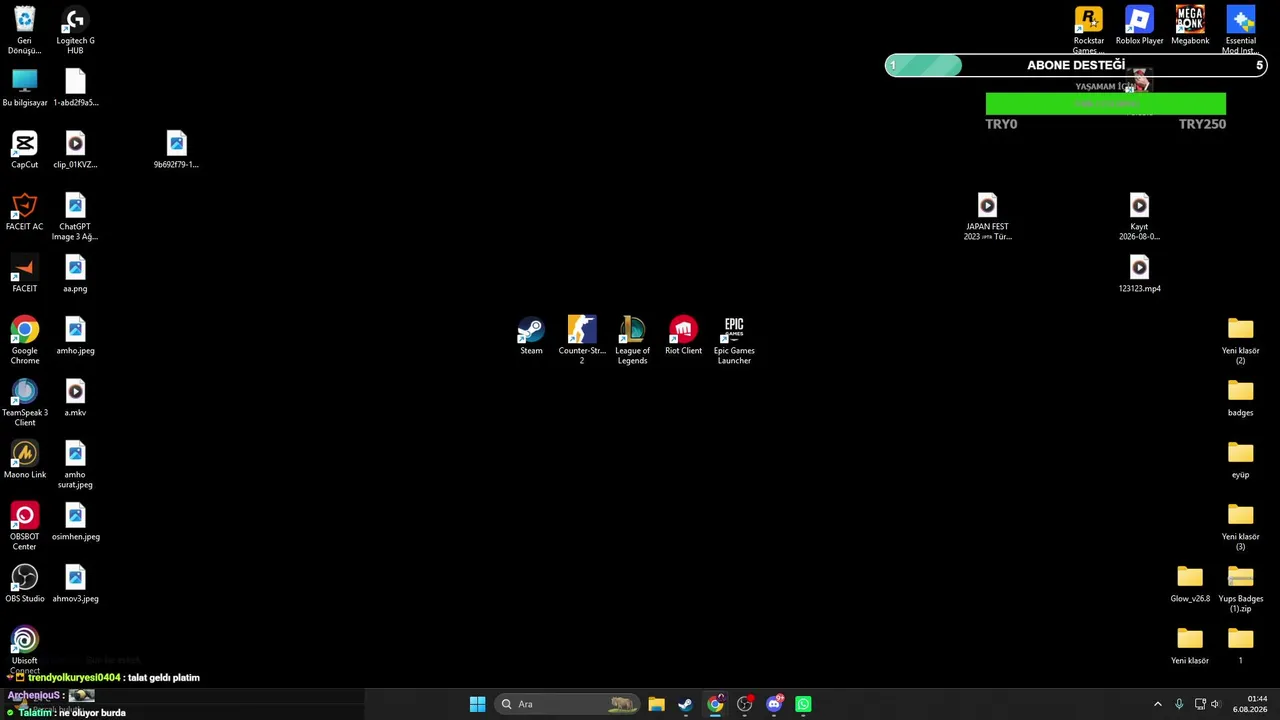Select the Riot Client shortcut

tap(684, 336)
